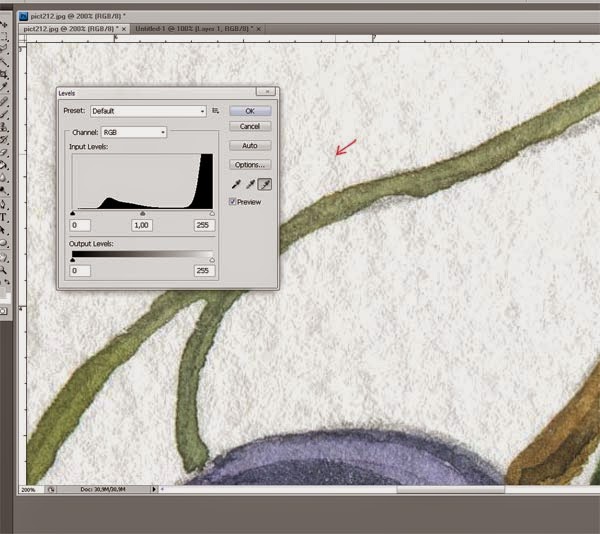The width and height of the screenshot is (600, 534).
Task: Select the Move tool in the toolbox
Action: [4, 24]
